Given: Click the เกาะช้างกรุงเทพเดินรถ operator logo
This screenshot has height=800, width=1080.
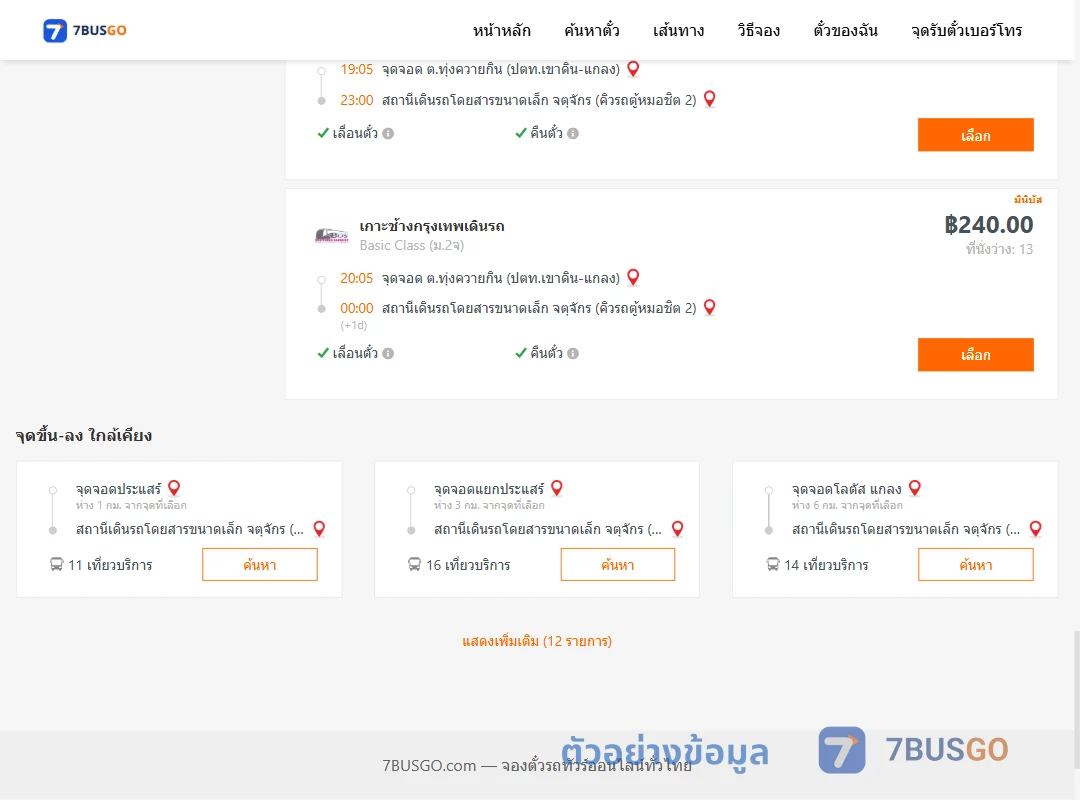Looking at the screenshot, I should click(331, 235).
